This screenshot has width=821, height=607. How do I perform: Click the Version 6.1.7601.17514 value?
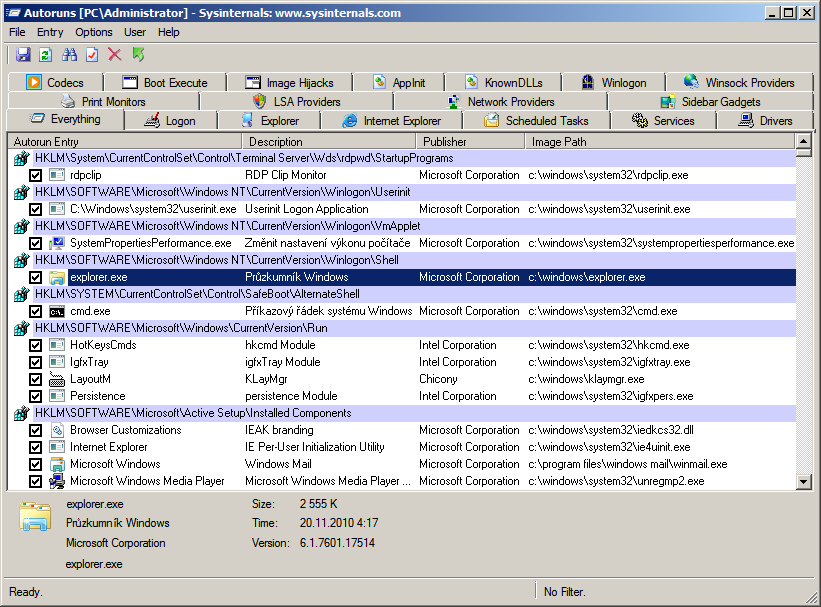click(337, 543)
